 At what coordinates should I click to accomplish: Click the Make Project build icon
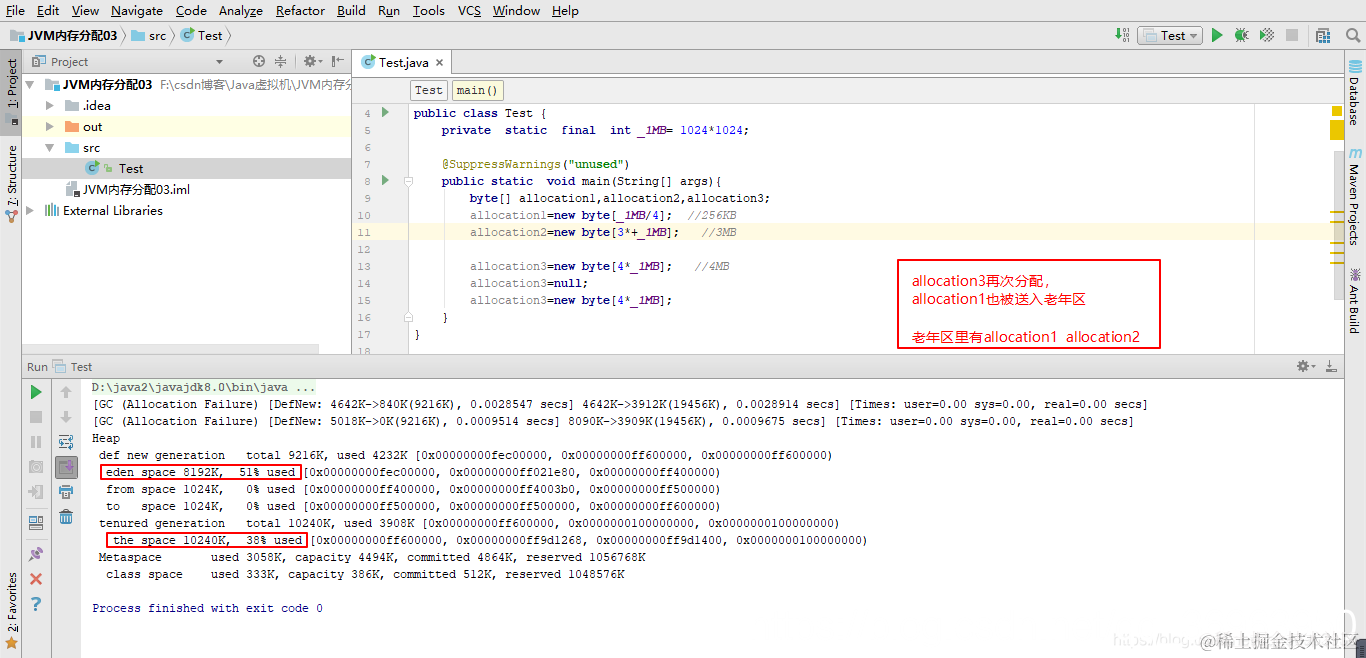tap(1122, 35)
